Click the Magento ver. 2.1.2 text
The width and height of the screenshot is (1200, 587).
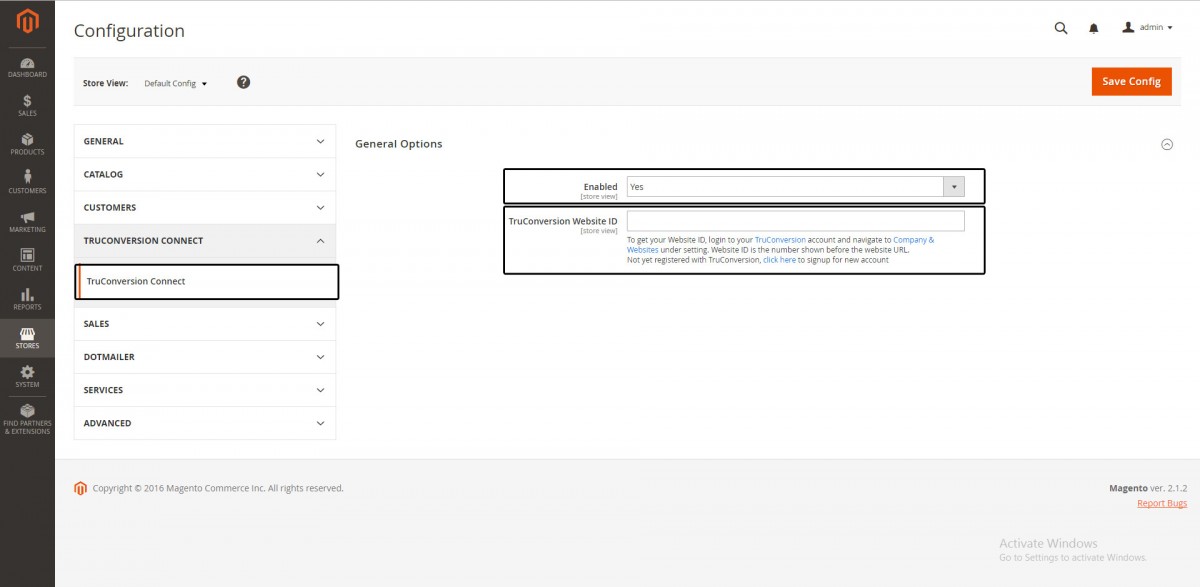click(x=1148, y=488)
